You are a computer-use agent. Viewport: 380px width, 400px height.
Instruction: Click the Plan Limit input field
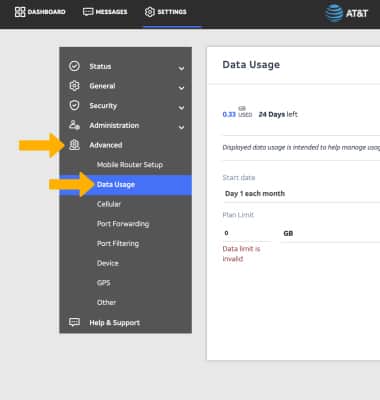247,233
